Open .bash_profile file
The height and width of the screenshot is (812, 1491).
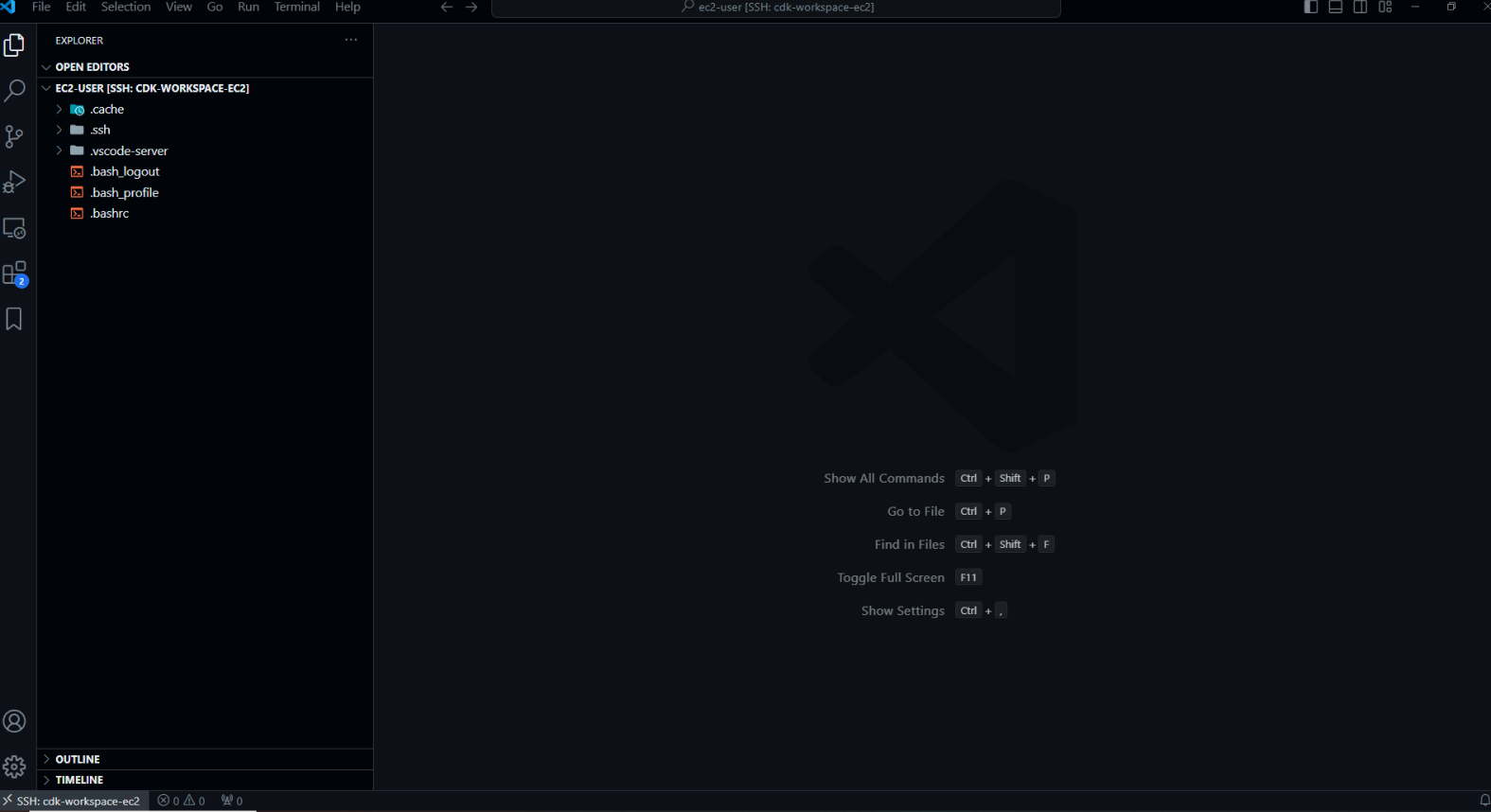204,192
